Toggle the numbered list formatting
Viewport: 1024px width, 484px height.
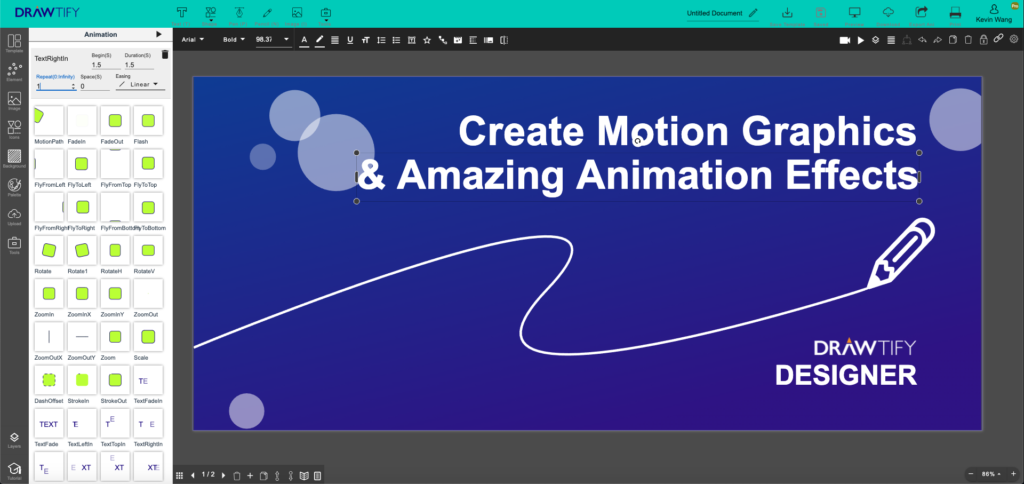tap(381, 40)
